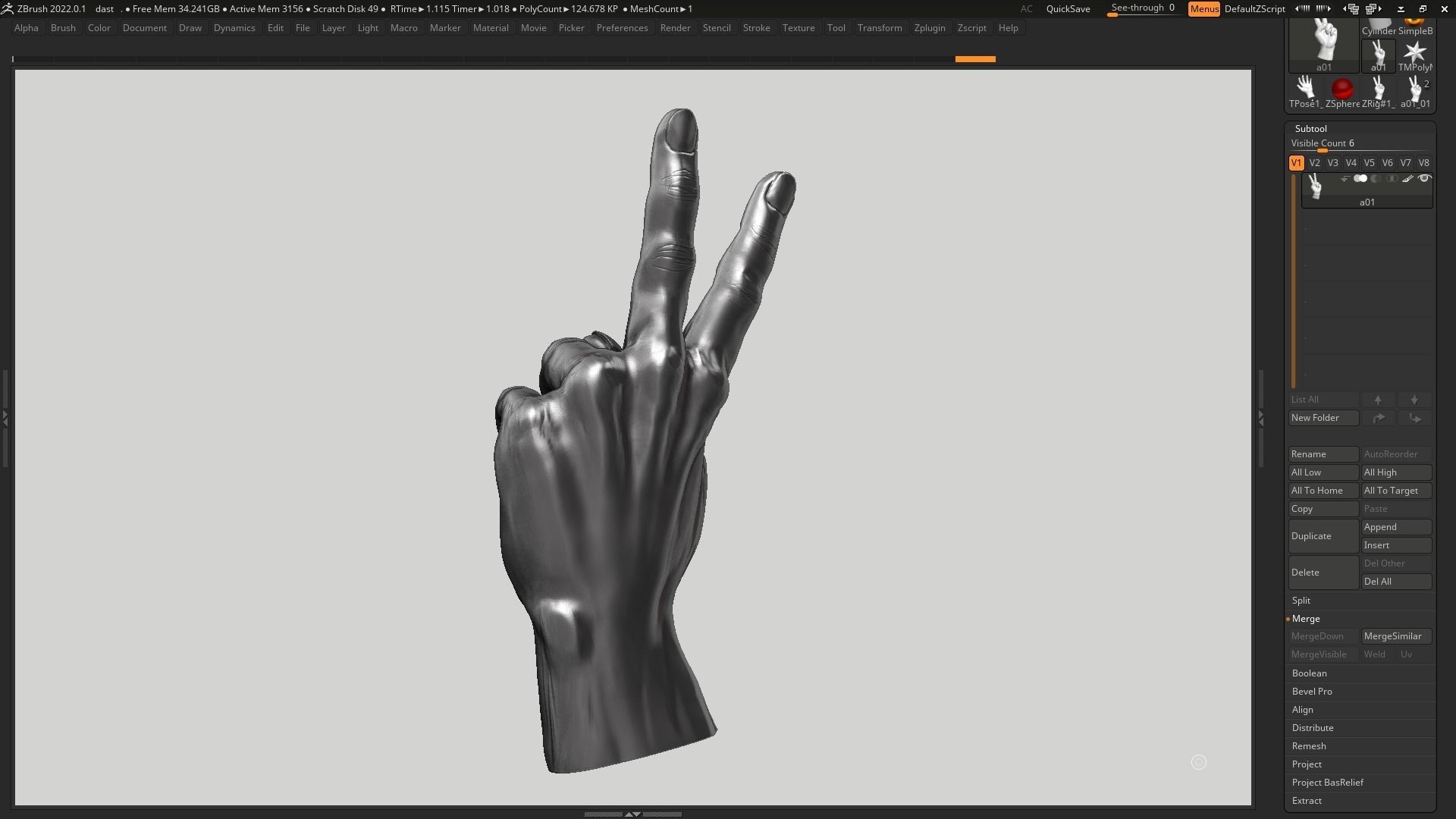1456x819 pixels.
Task: Expand the Bevel Pro section
Action: (x=1312, y=692)
